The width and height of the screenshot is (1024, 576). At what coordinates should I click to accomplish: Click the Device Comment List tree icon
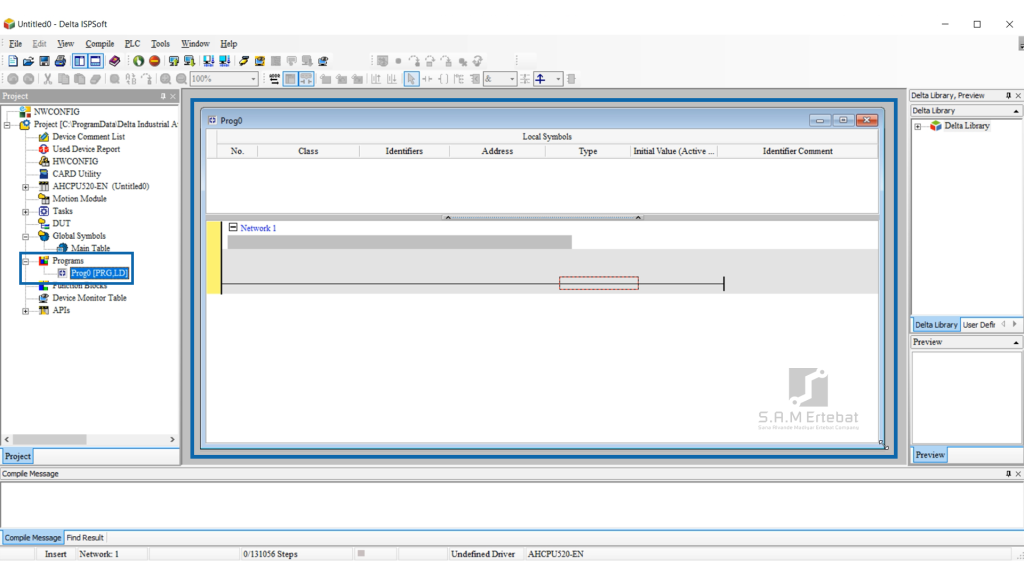(x=44, y=136)
